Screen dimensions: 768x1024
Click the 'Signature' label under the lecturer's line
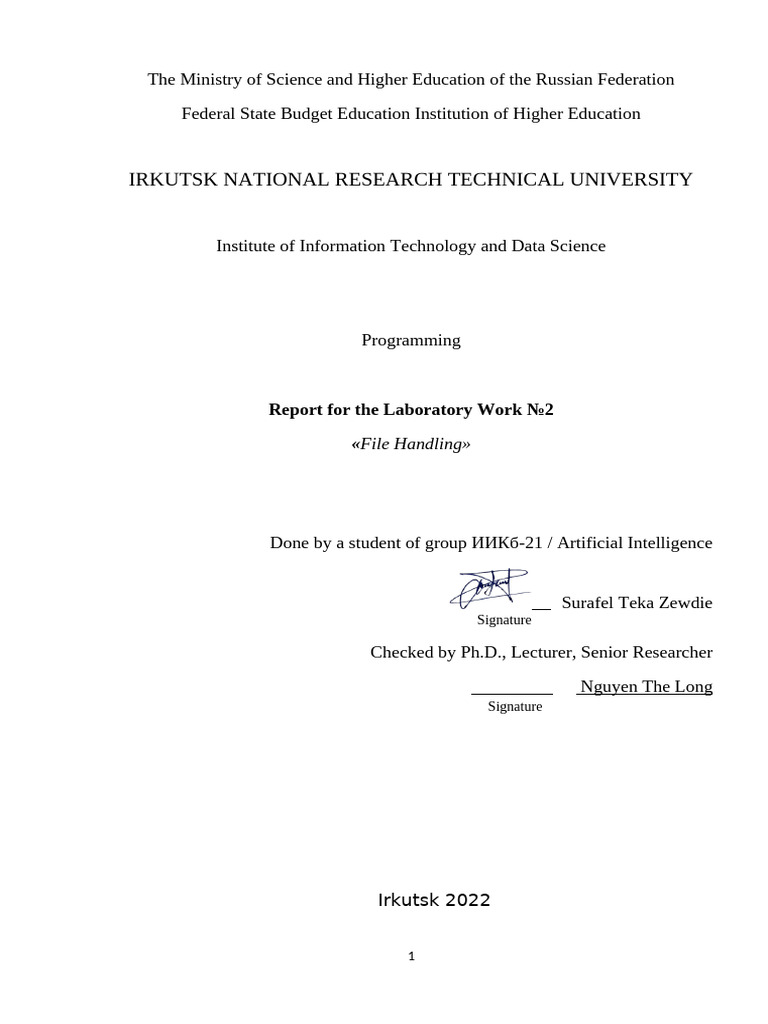[x=515, y=707]
